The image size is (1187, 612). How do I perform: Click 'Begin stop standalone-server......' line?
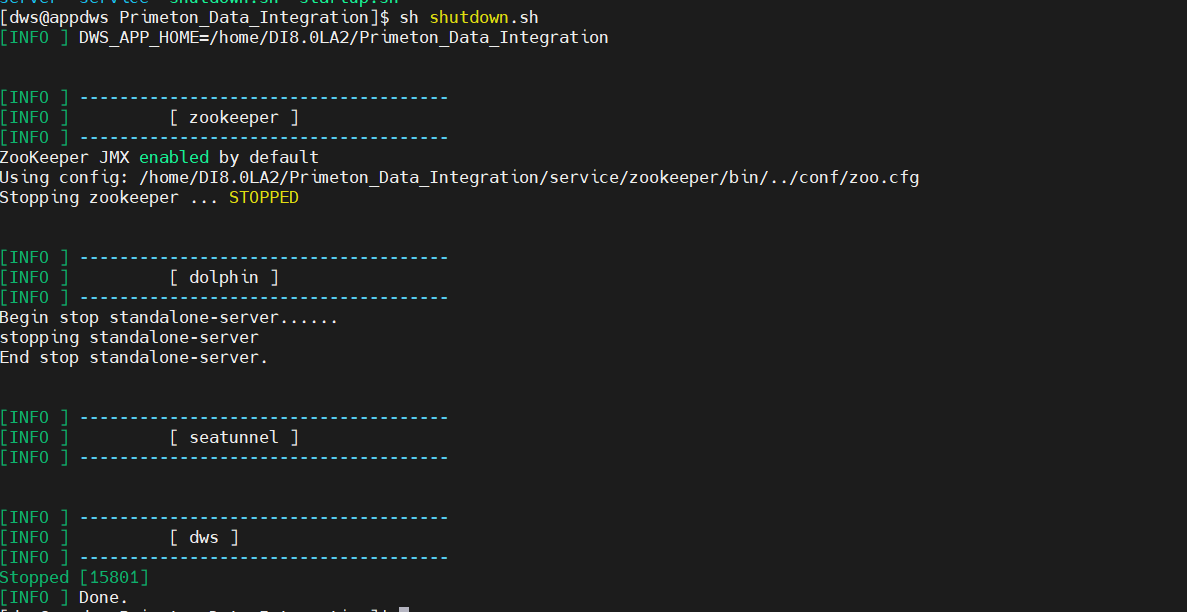pyautogui.click(x=169, y=317)
